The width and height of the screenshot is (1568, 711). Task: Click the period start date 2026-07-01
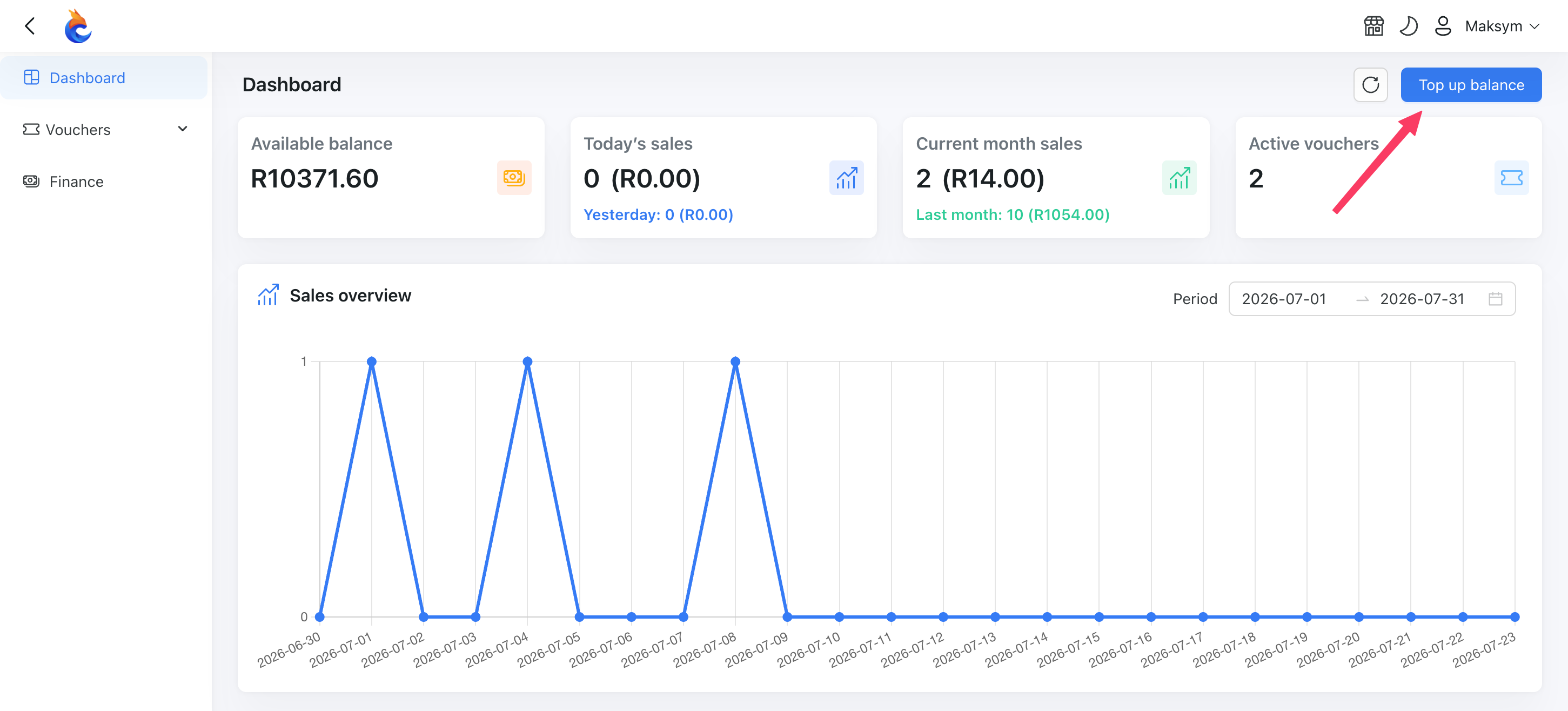tap(1284, 299)
